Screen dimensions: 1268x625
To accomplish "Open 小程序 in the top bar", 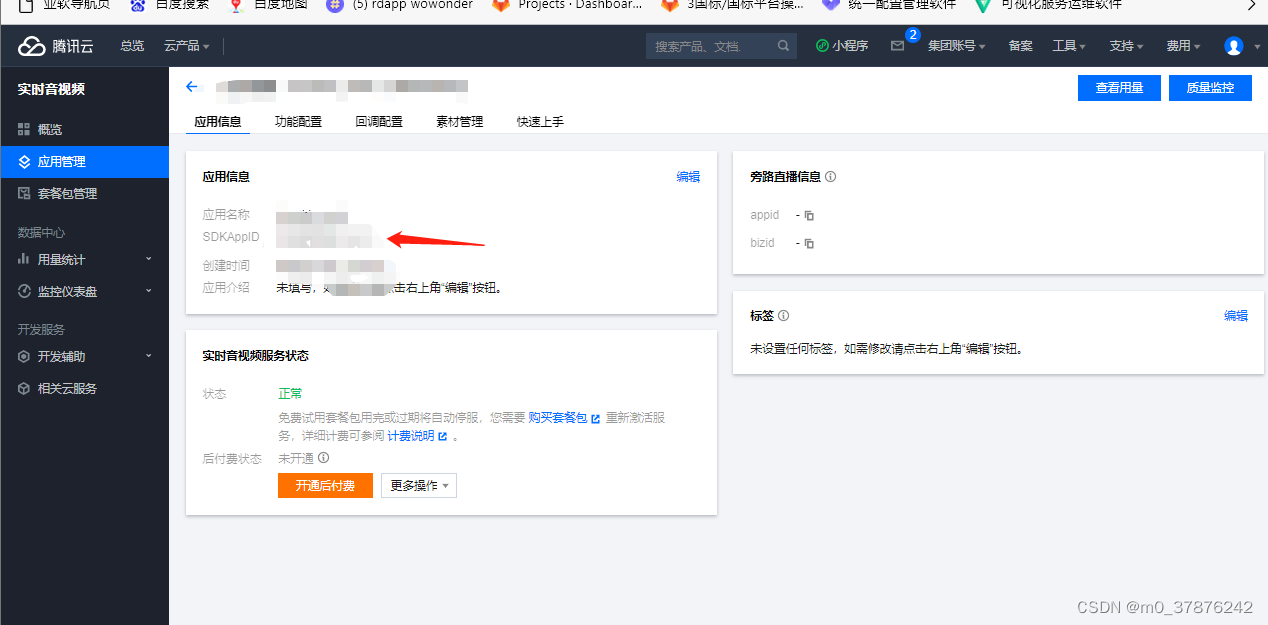I will (842, 46).
